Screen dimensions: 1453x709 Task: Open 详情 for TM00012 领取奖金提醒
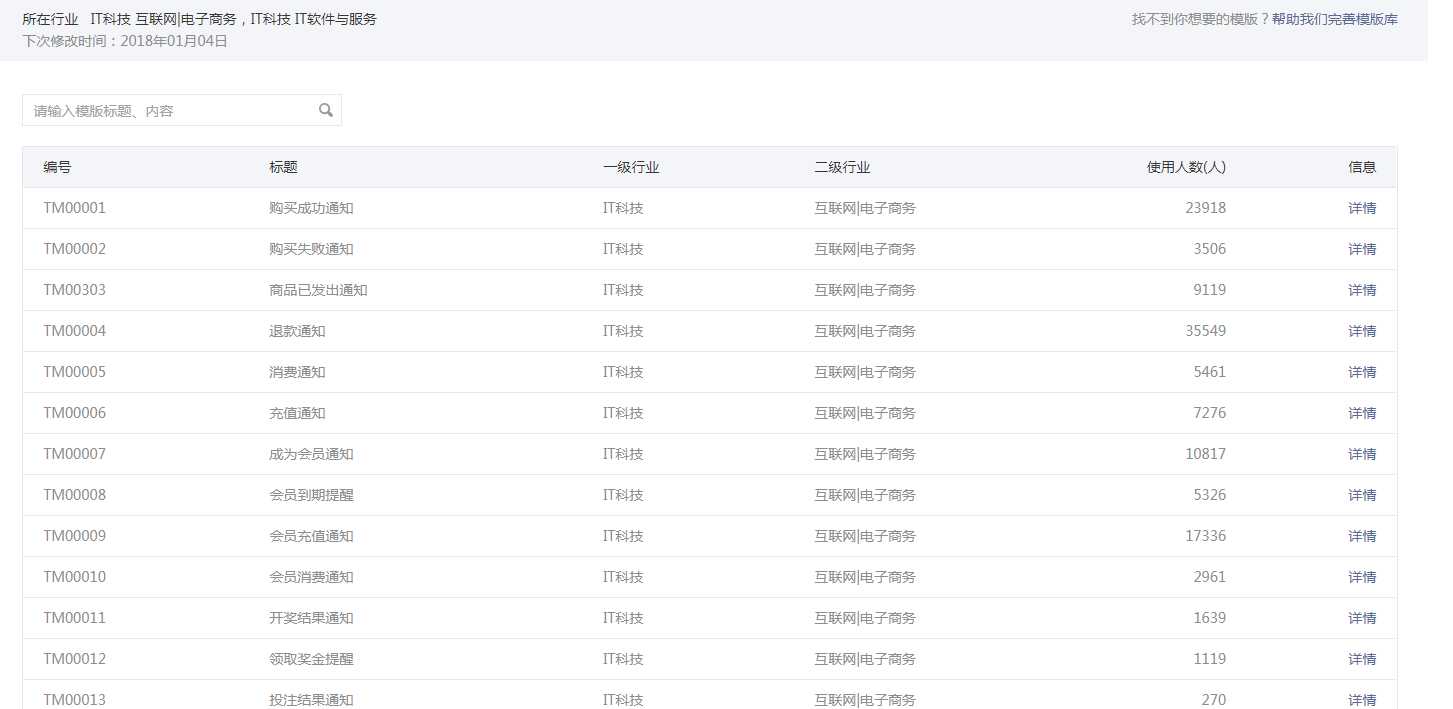(1362, 659)
